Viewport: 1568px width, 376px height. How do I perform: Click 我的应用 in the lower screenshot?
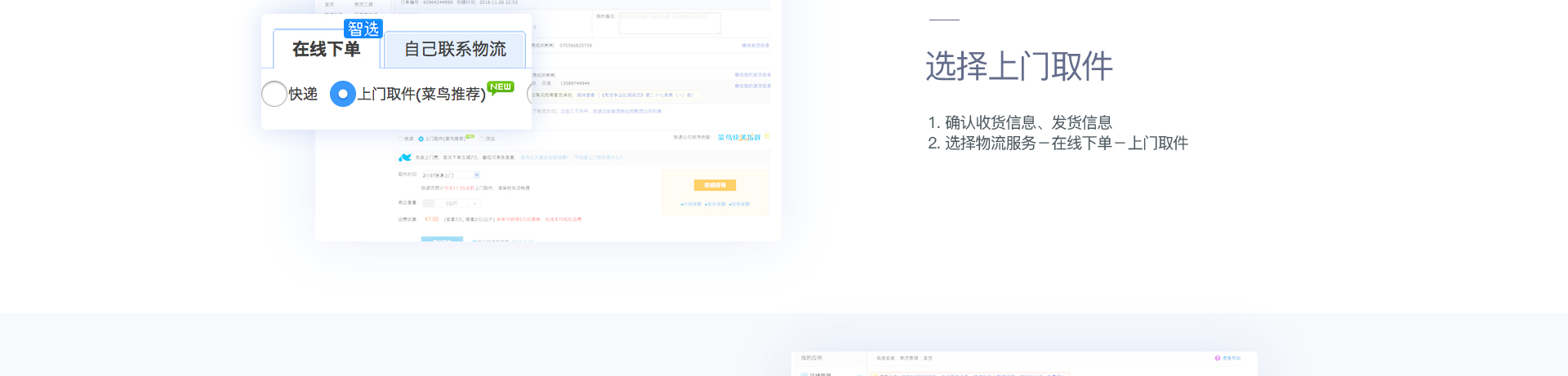click(812, 358)
